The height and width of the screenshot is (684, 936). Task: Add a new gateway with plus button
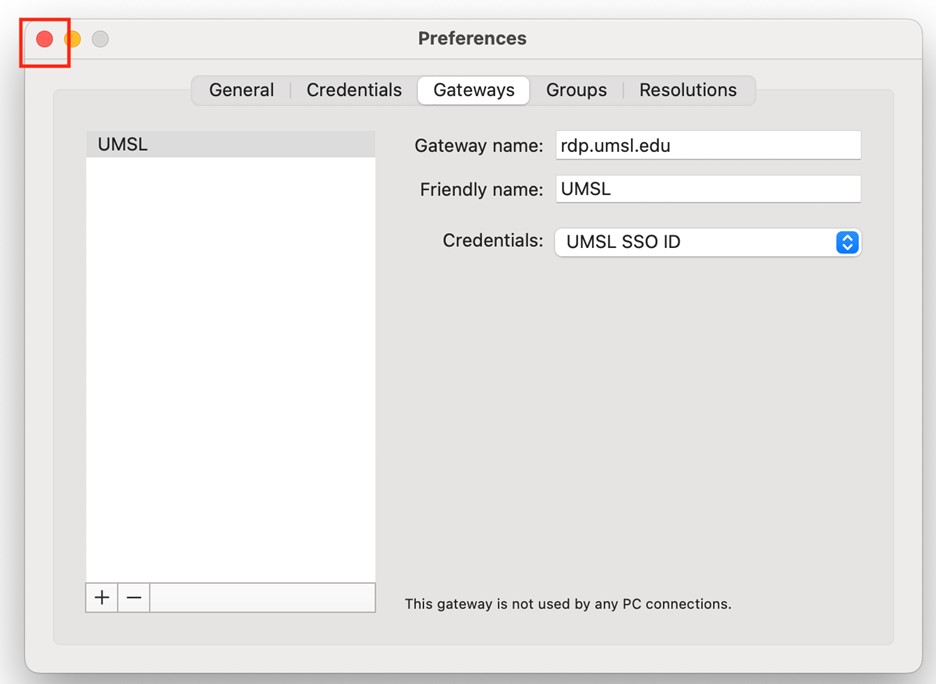102,597
